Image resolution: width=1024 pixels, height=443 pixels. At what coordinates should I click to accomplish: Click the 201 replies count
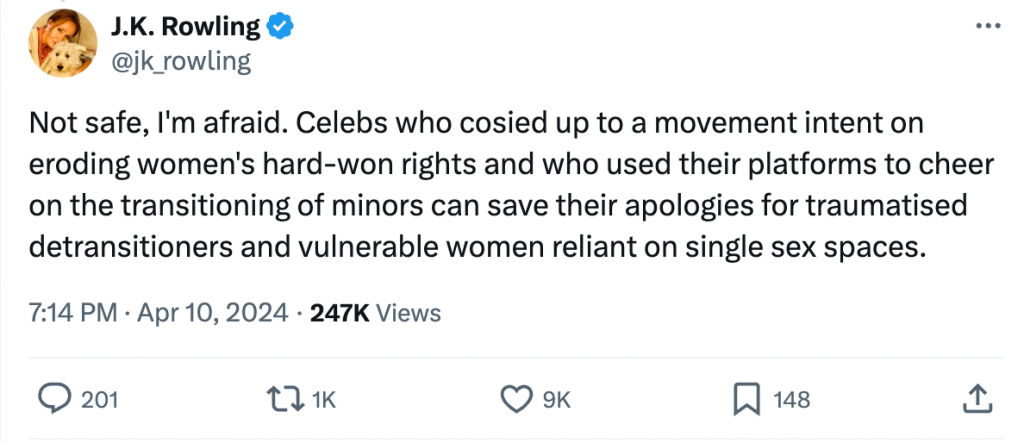[x=99, y=400]
